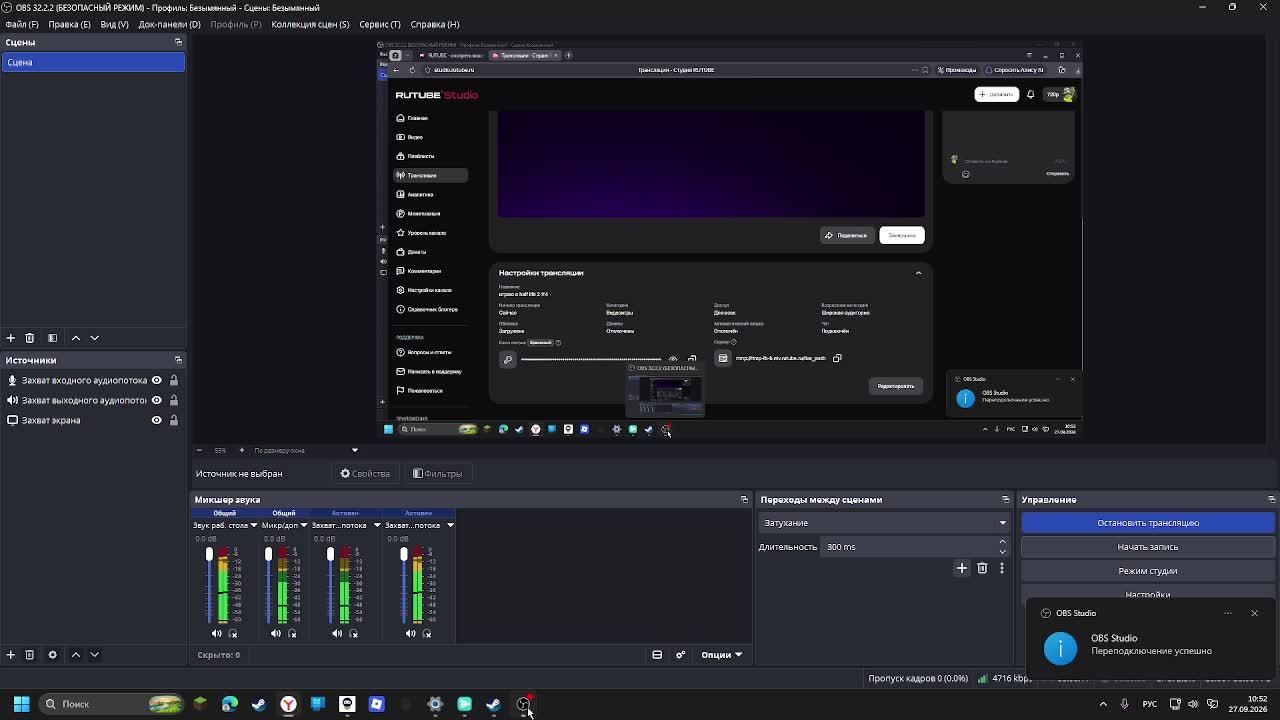Move the scene up with the arrow
The width and height of the screenshot is (1280, 720).
coord(75,338)
